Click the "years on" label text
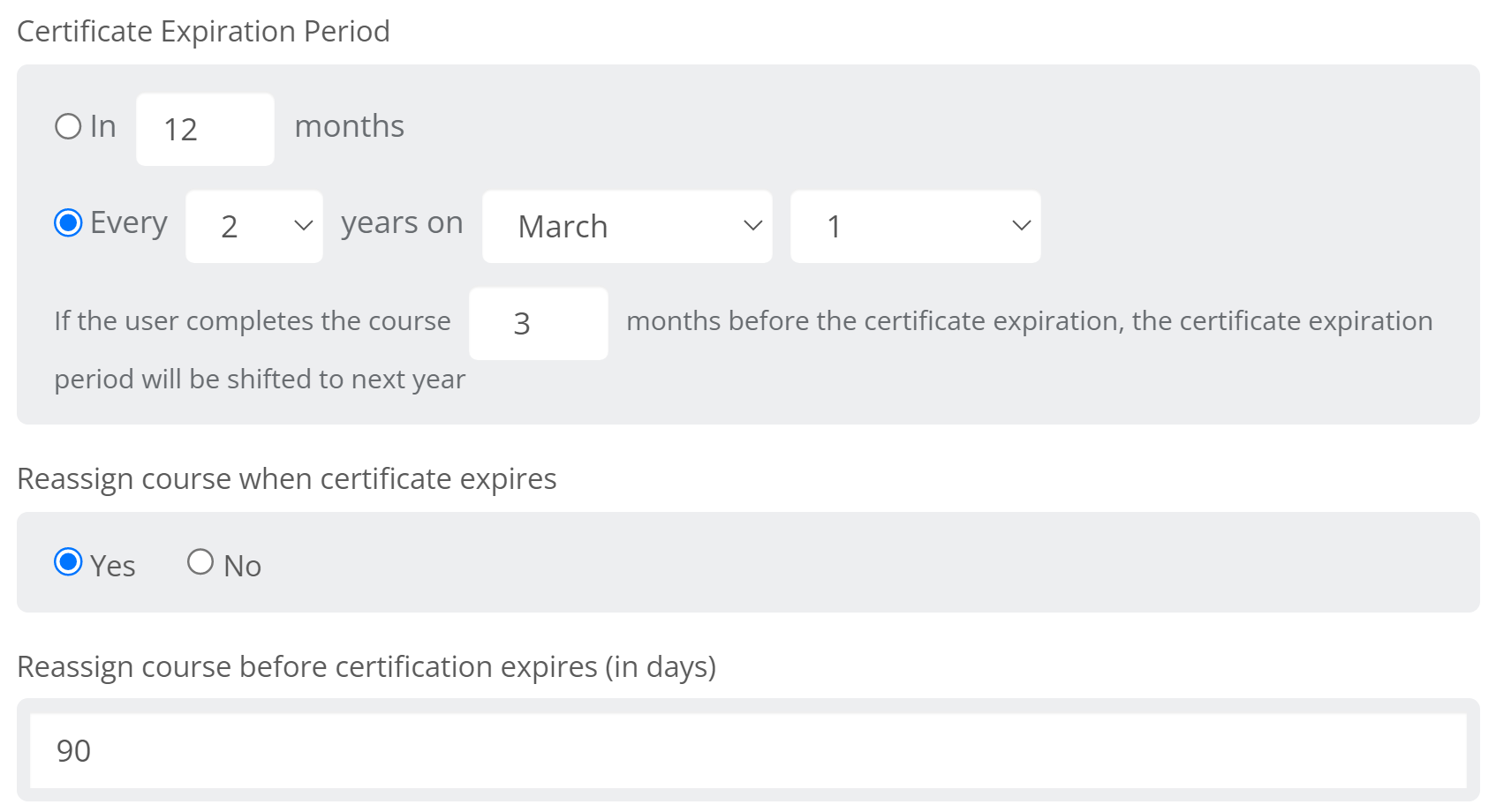 coord(401,222)
